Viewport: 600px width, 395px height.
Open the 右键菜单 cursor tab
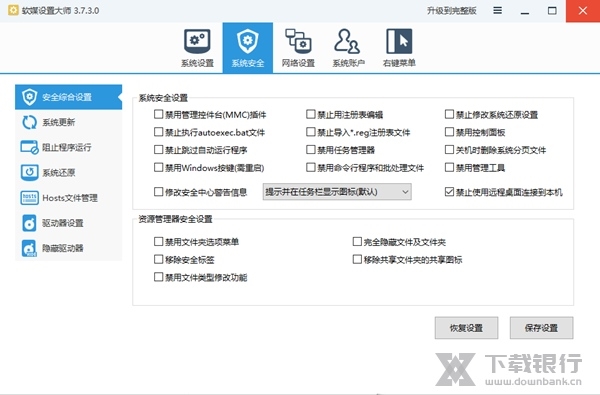click(x=399, y=41)
